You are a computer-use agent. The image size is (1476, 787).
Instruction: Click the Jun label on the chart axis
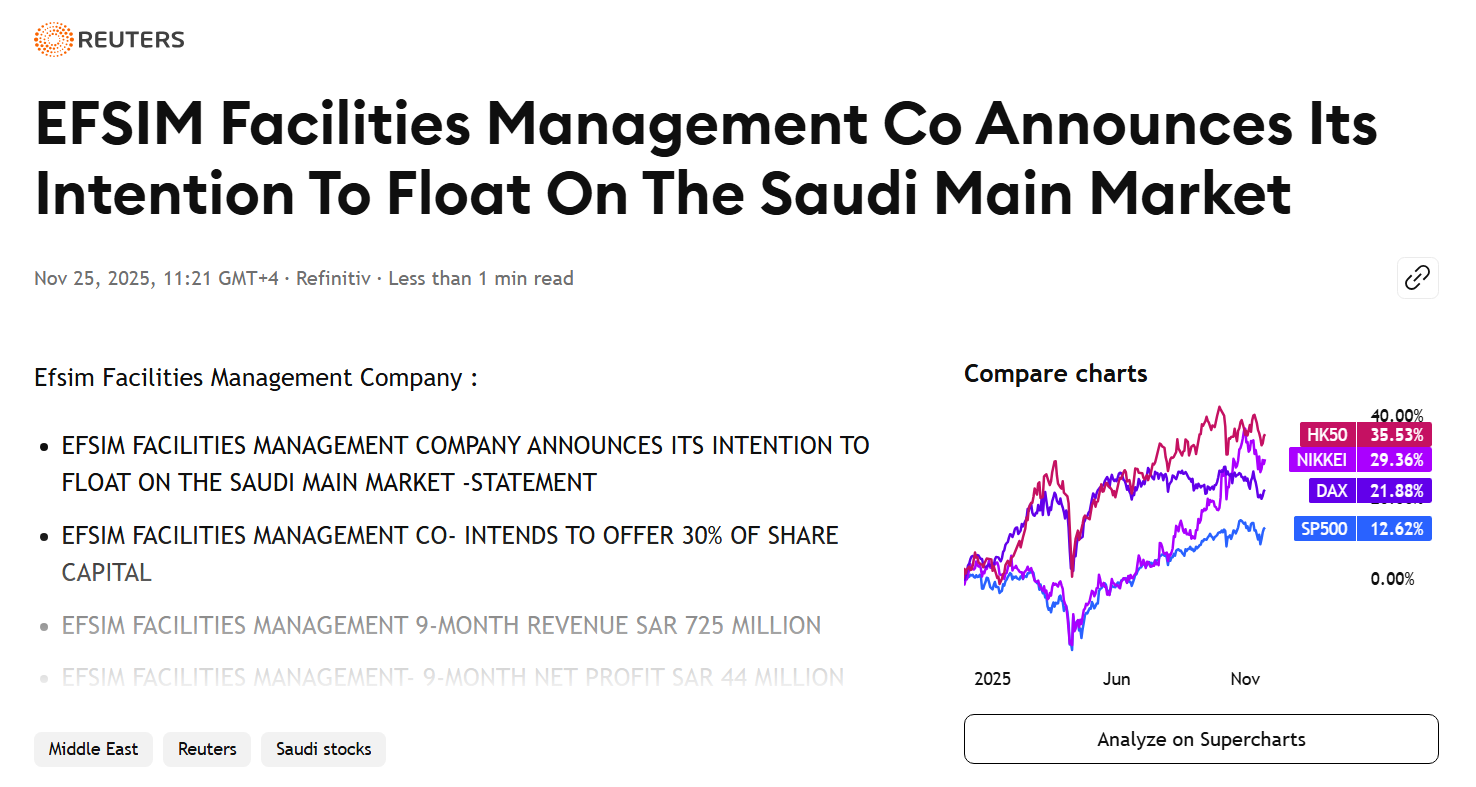1116,679
